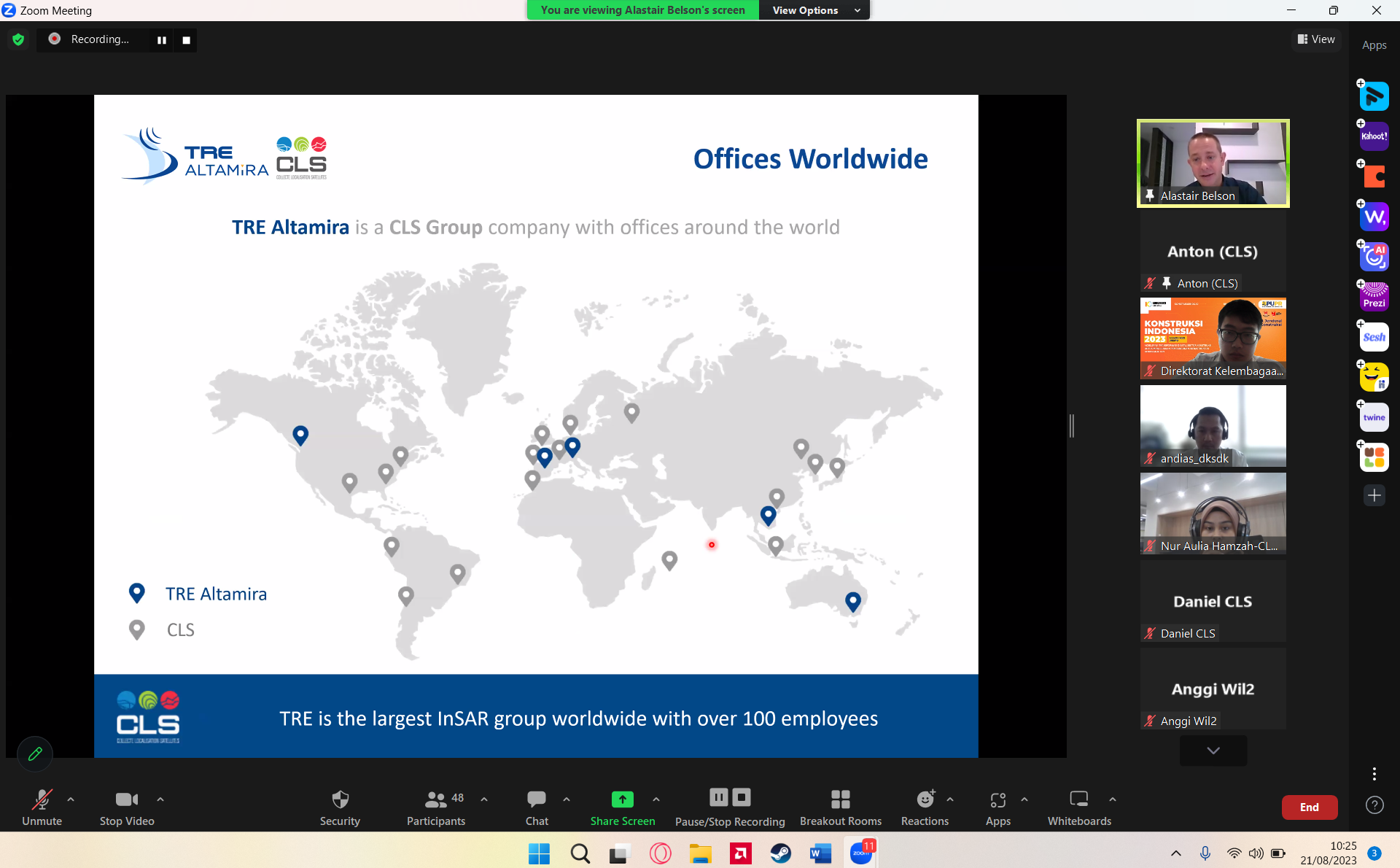1400x868 pixels.
Task: Expand Apps options arrow
Action: click(1024, 799)
